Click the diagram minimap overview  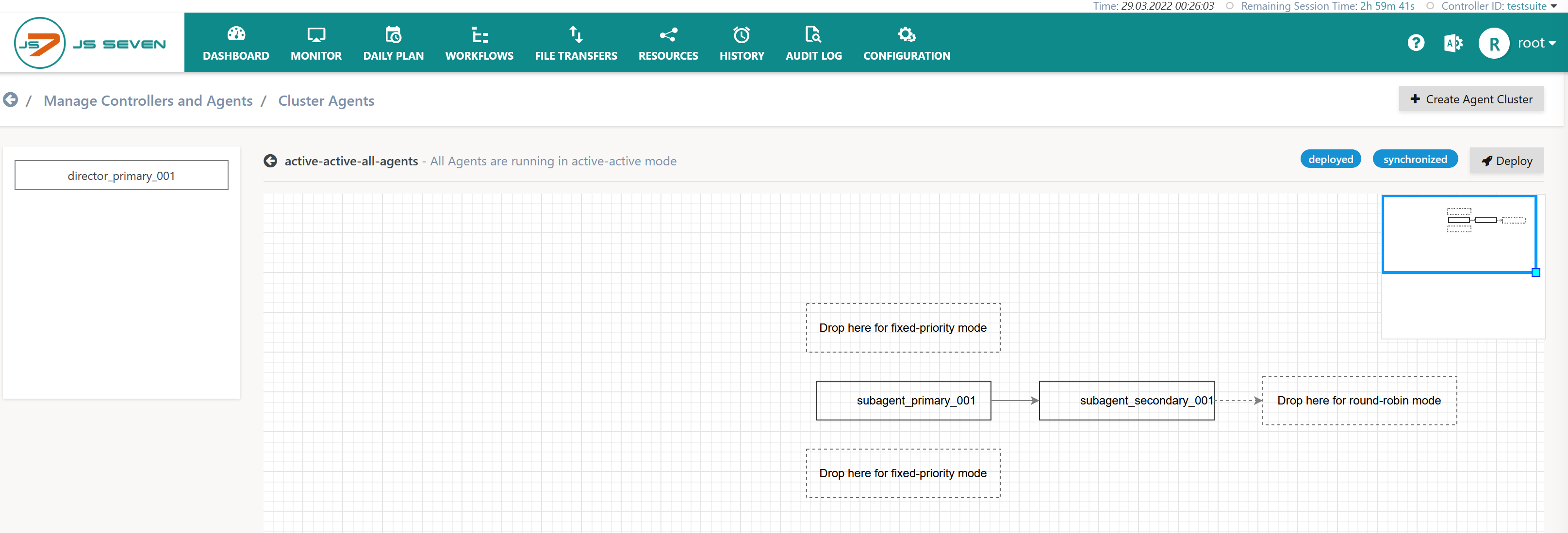1463,267
